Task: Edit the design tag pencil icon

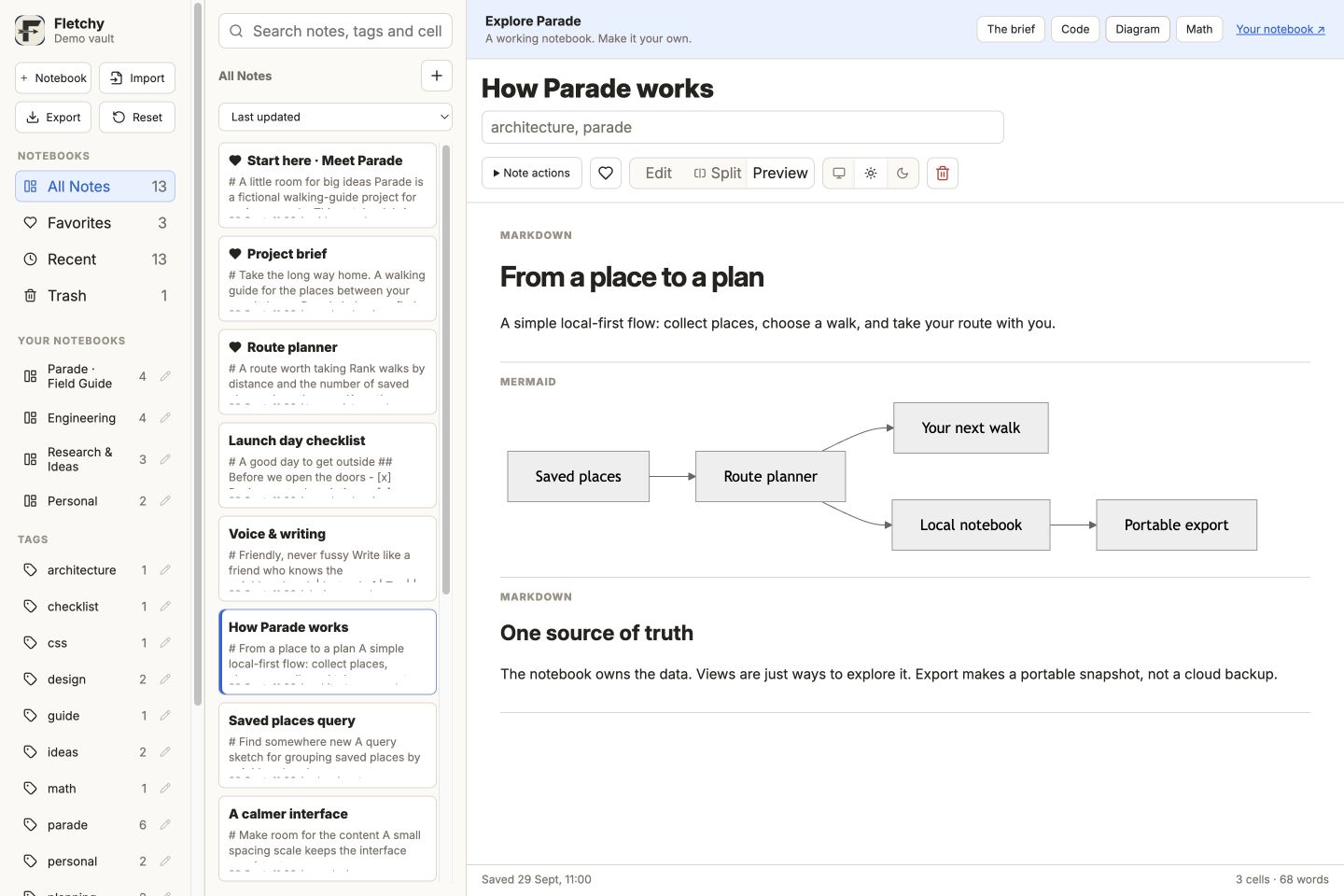Action: pos(165,679)
